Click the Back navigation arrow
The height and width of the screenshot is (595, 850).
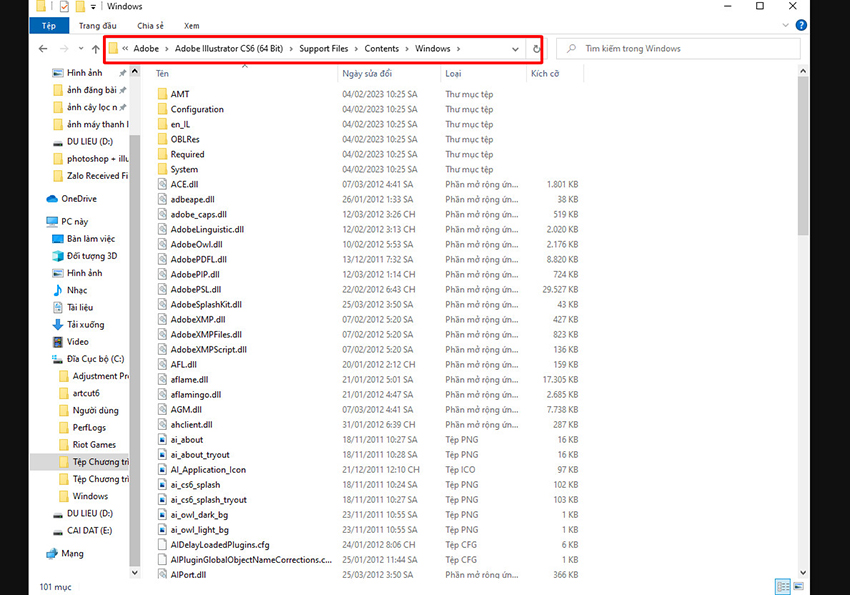pyautogui.click(x=43, y=49)
